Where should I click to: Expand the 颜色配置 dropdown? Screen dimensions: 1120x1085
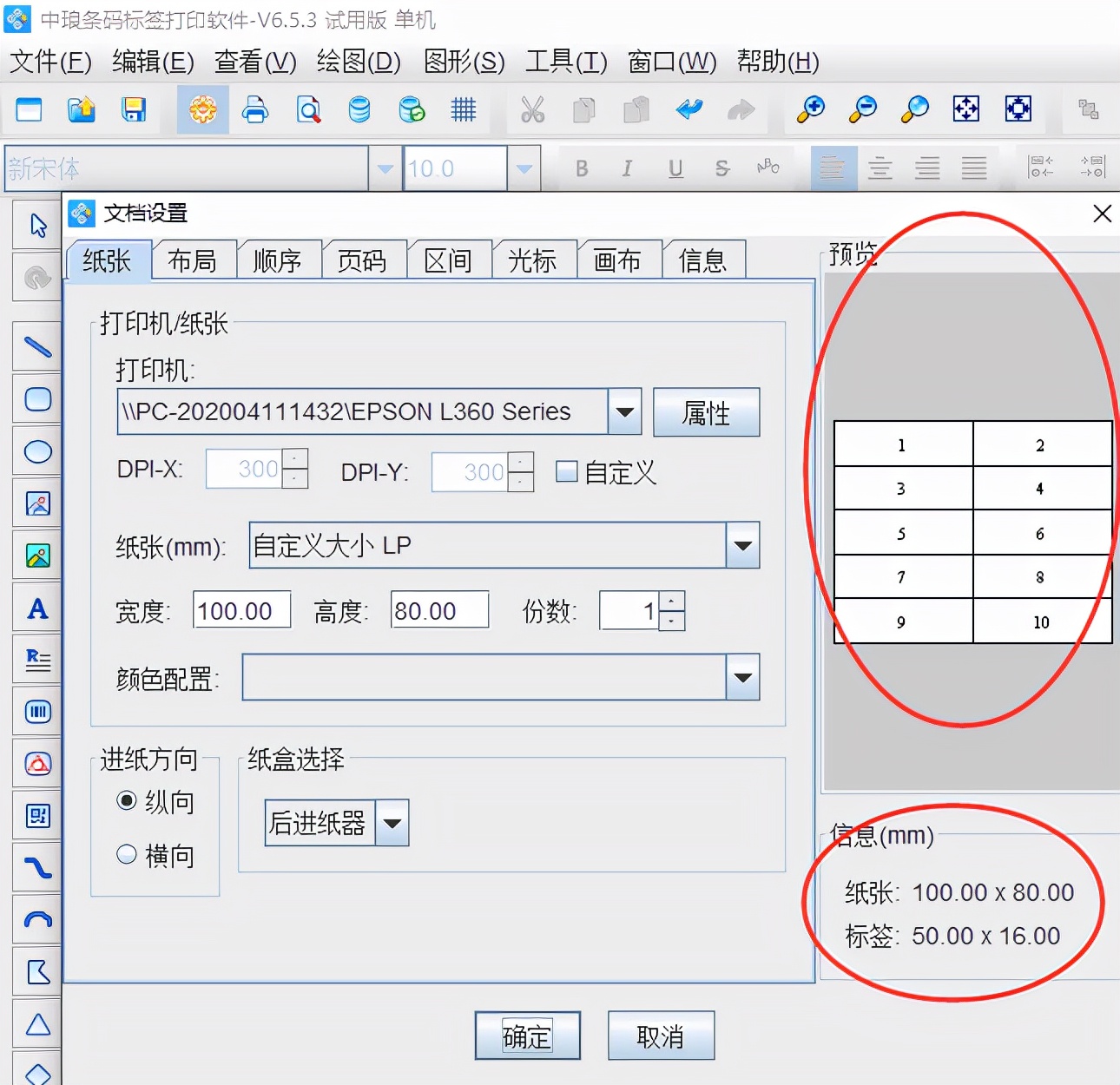click(742, 677)
